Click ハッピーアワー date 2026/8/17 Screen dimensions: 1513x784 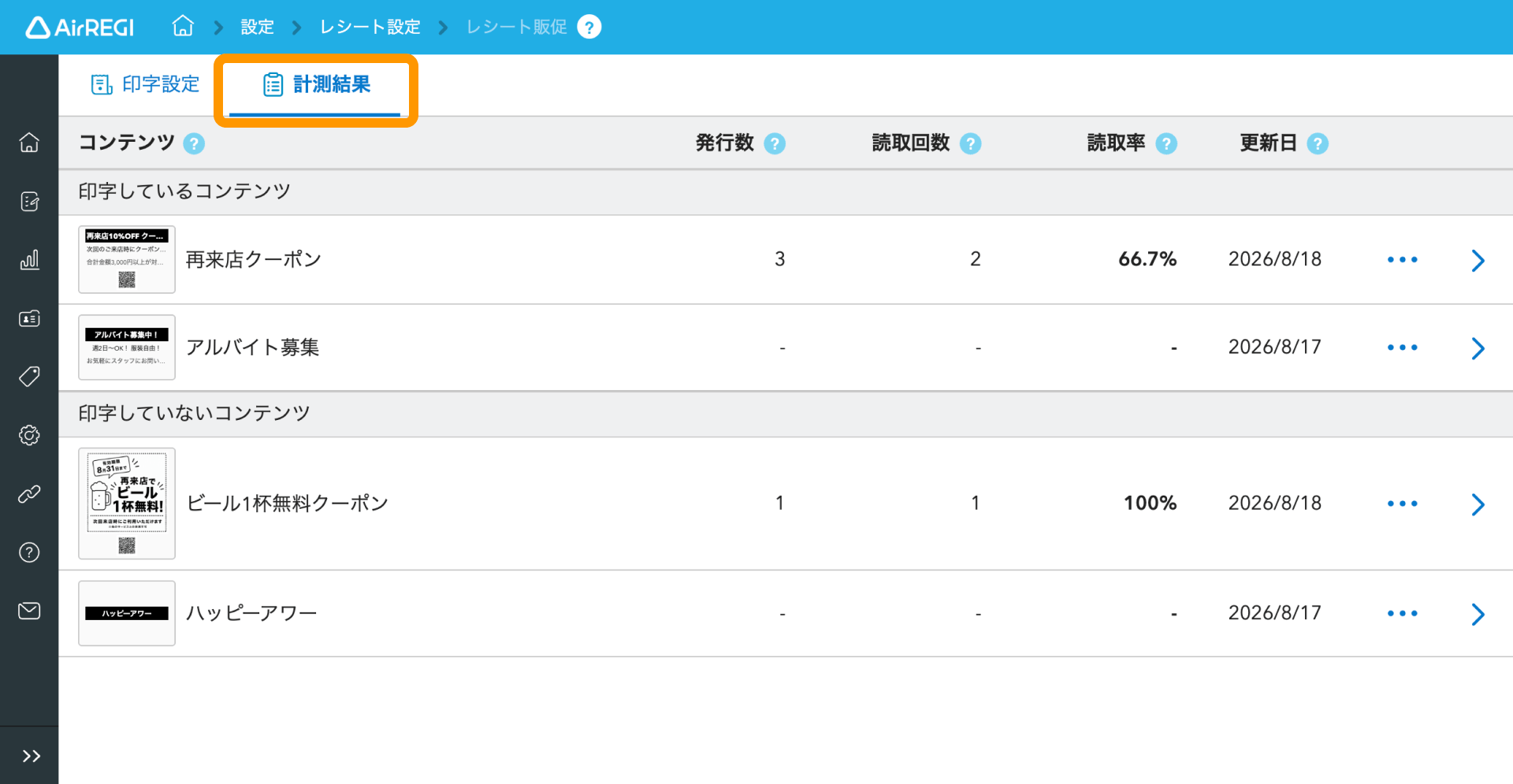point(1275,613)
